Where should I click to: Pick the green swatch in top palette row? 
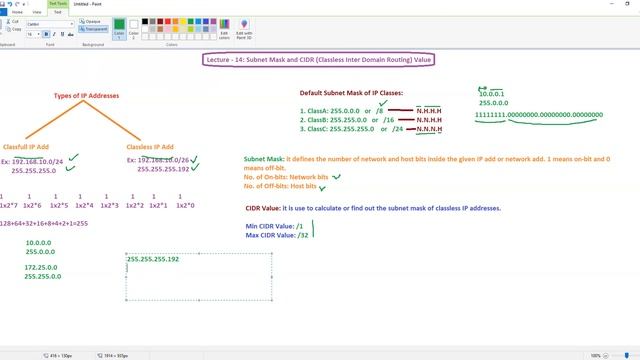tap(191, 21)
